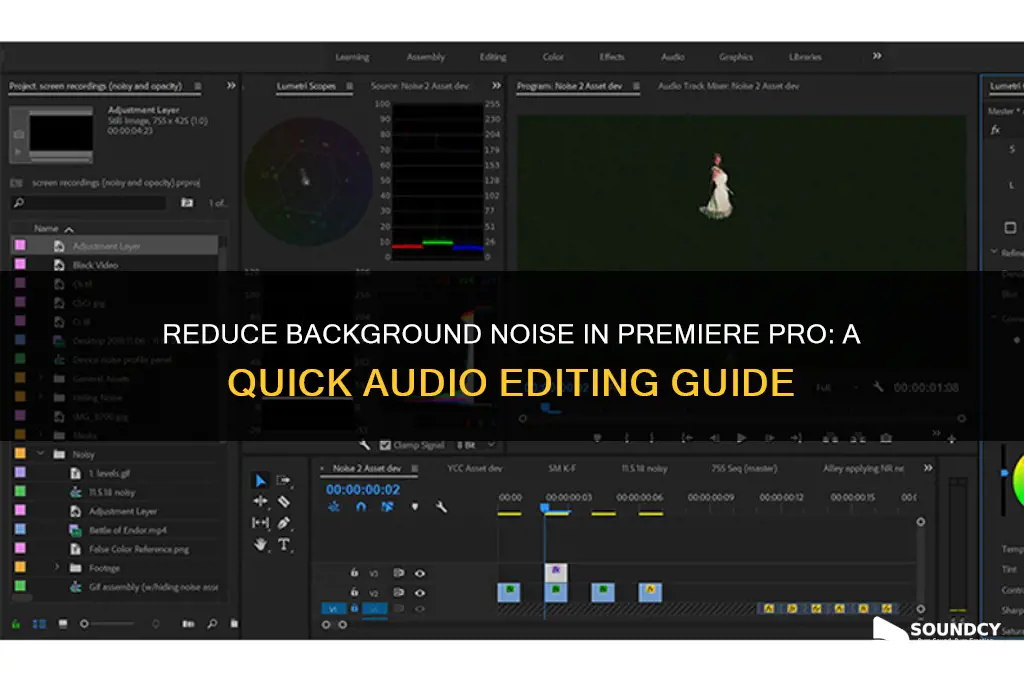Expand the Footage bin folder
Image resolution: width=1024 pixels, height=680 pixels.
[x=57, y=567]
